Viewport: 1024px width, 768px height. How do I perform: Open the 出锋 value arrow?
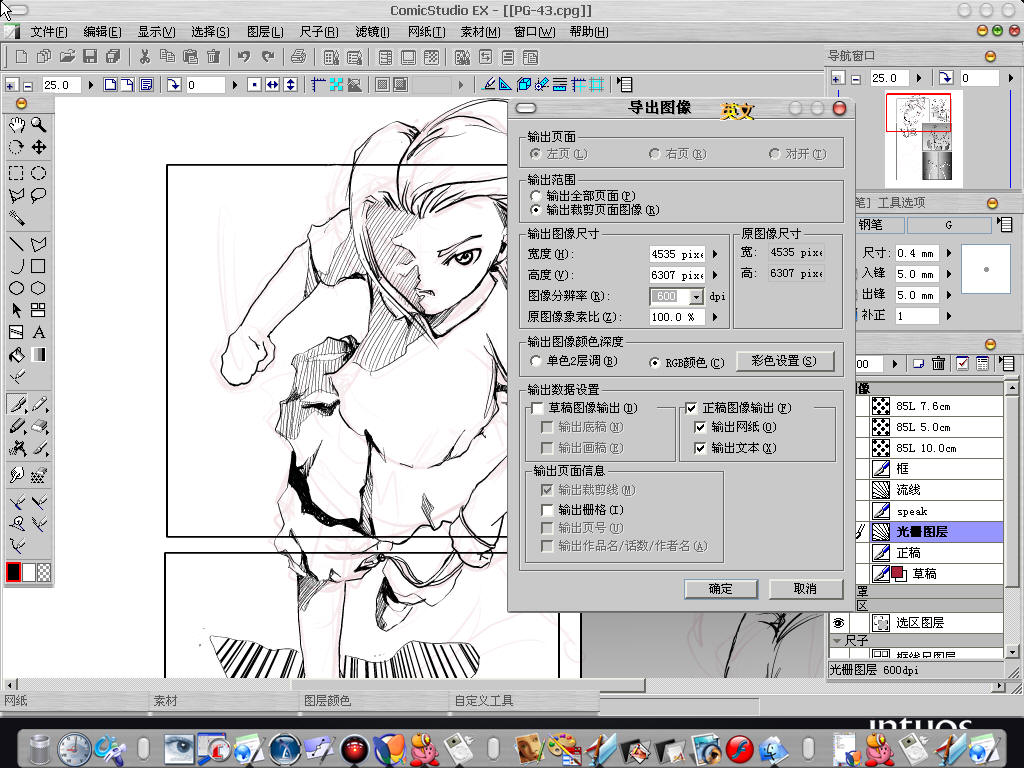point(949,295)
